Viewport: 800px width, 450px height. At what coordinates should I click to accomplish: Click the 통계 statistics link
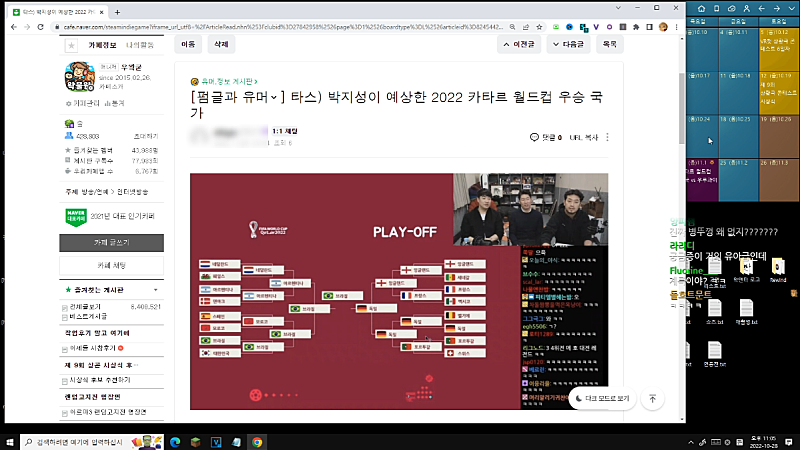tap(115, 103)
